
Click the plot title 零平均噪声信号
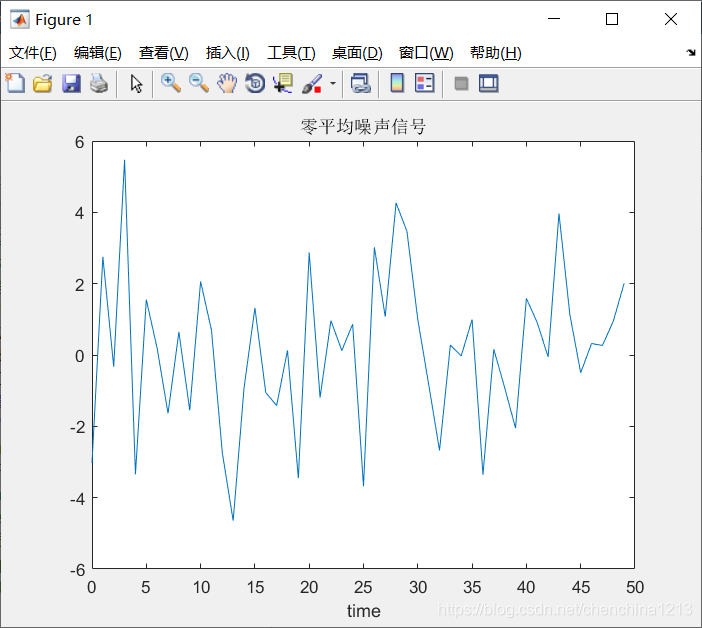click(x=363, y=127)
